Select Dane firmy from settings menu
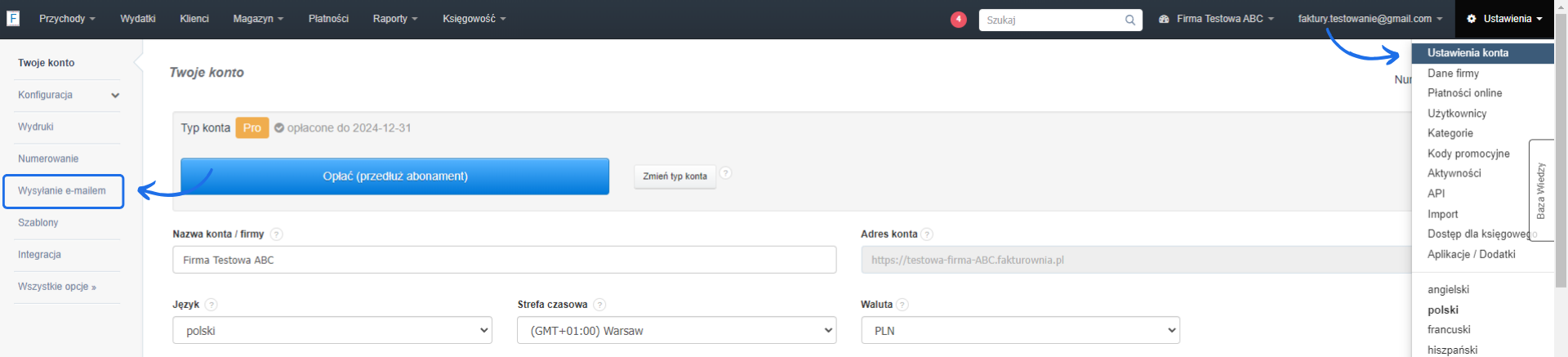The image size is (1568, 357). (1453, 74)
